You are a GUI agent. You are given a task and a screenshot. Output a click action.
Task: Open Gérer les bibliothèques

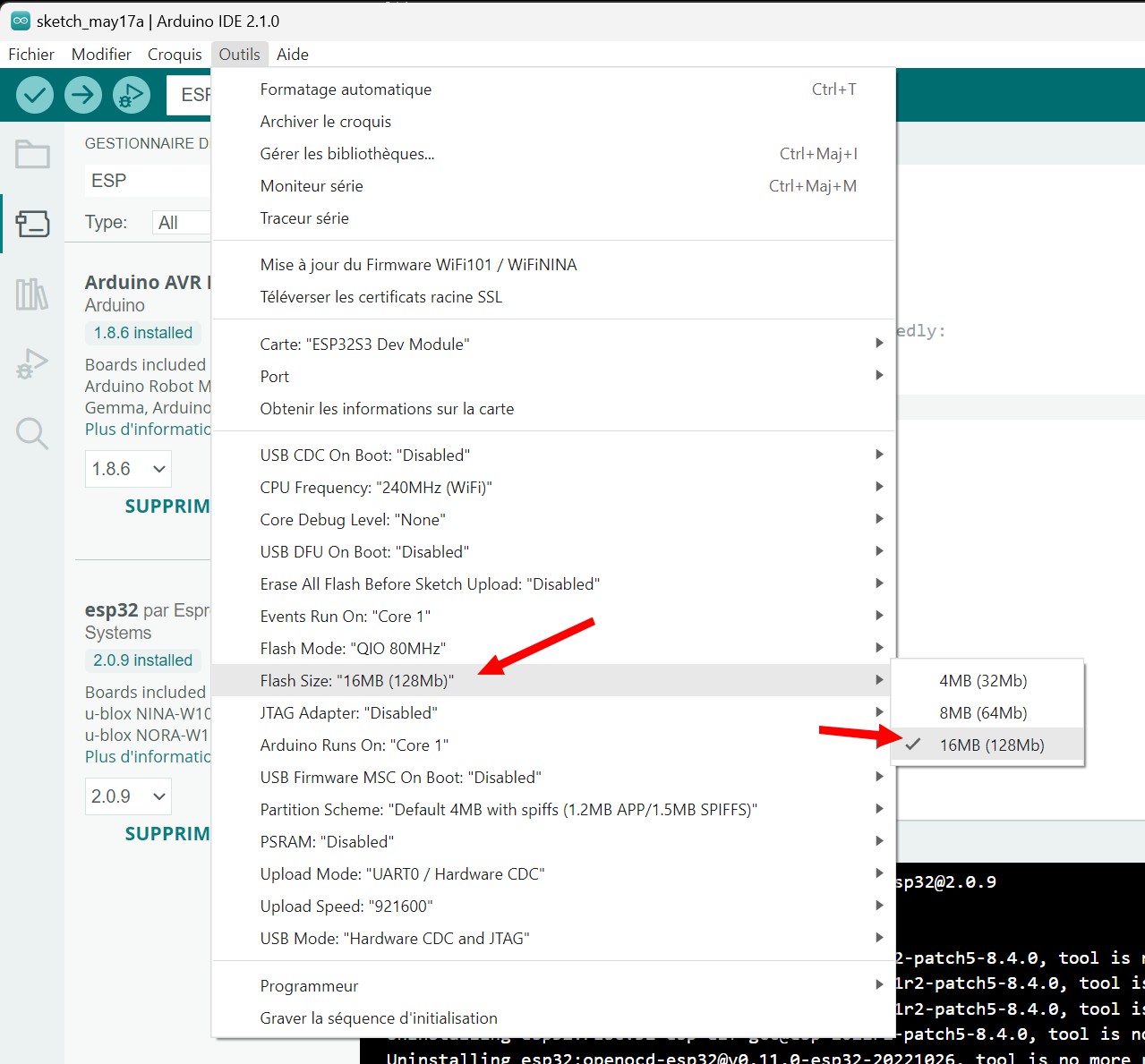(553, 154)
